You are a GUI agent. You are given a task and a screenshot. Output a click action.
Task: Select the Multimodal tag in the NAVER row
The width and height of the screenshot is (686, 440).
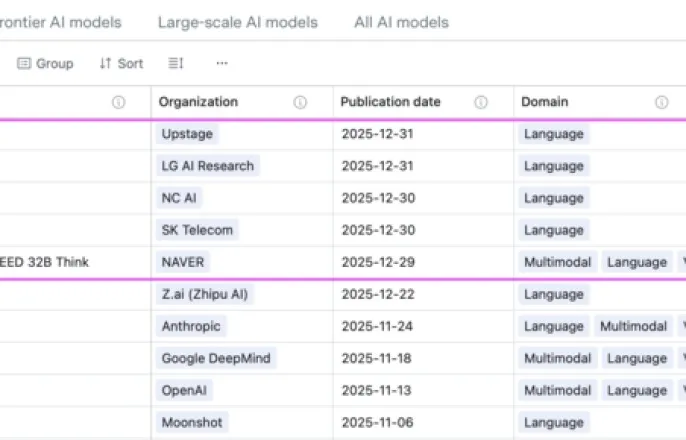(557, 262)
